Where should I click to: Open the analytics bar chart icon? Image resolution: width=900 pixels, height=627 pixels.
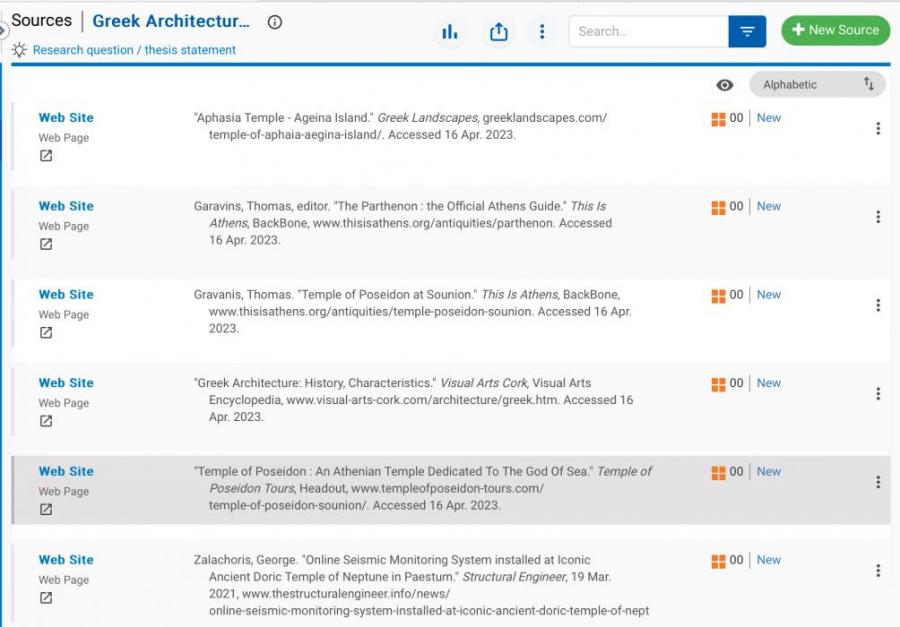point(450,32)
